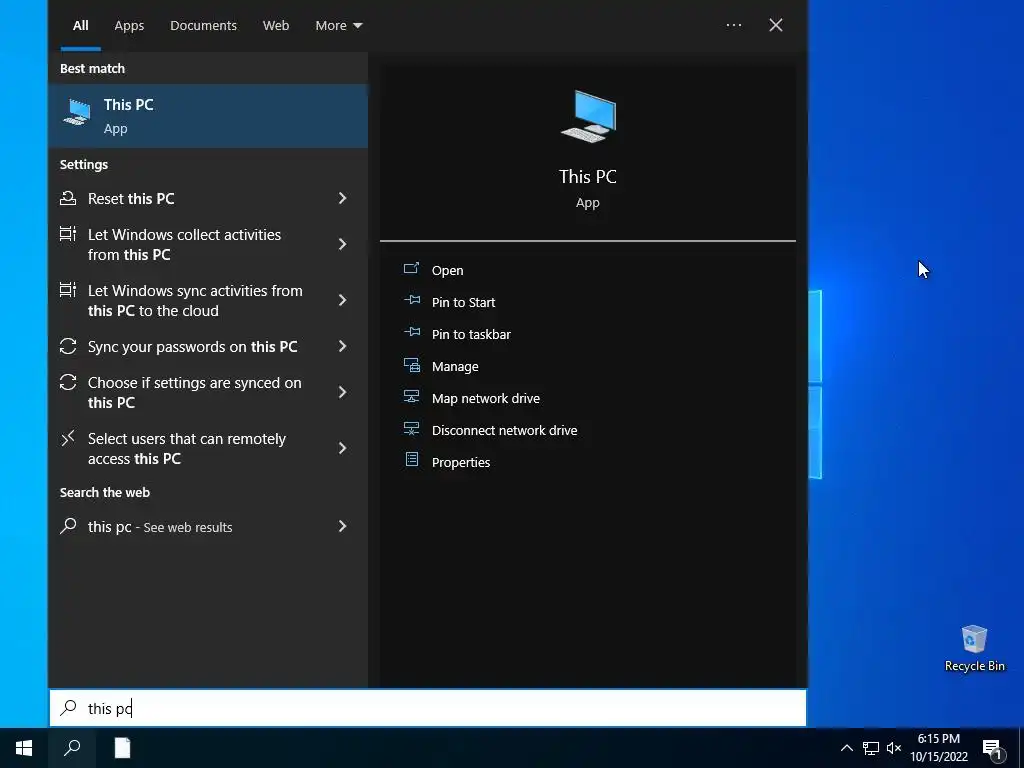Show hidden icons in system tray
1024x768 pixels.
pos(846,748)
